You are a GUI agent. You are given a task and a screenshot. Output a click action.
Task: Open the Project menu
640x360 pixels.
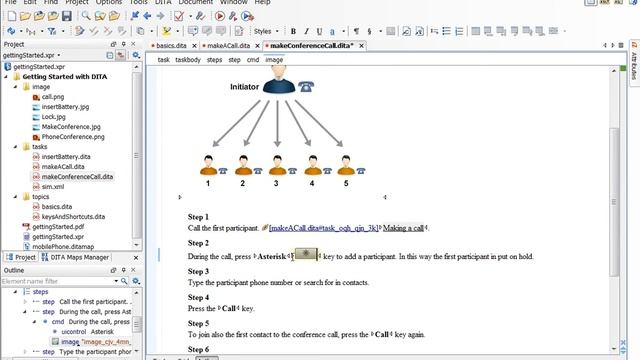pyautogui.click(x=77, y=2)
